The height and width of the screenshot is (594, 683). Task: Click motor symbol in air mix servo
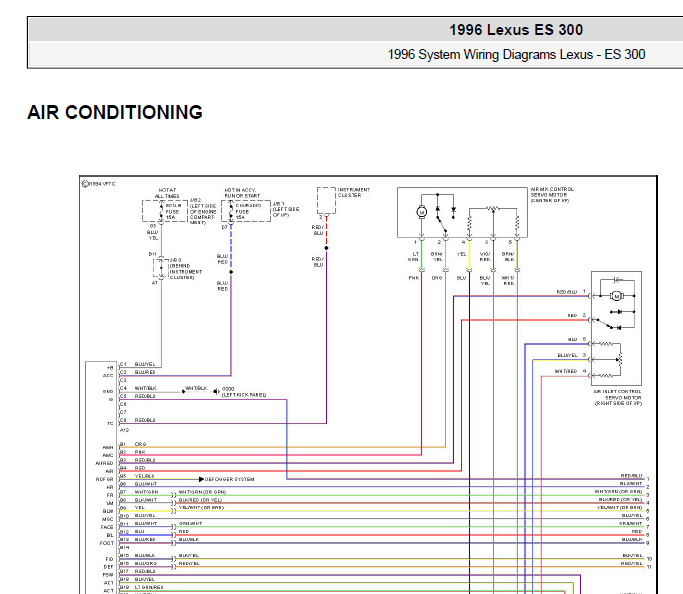421,212
